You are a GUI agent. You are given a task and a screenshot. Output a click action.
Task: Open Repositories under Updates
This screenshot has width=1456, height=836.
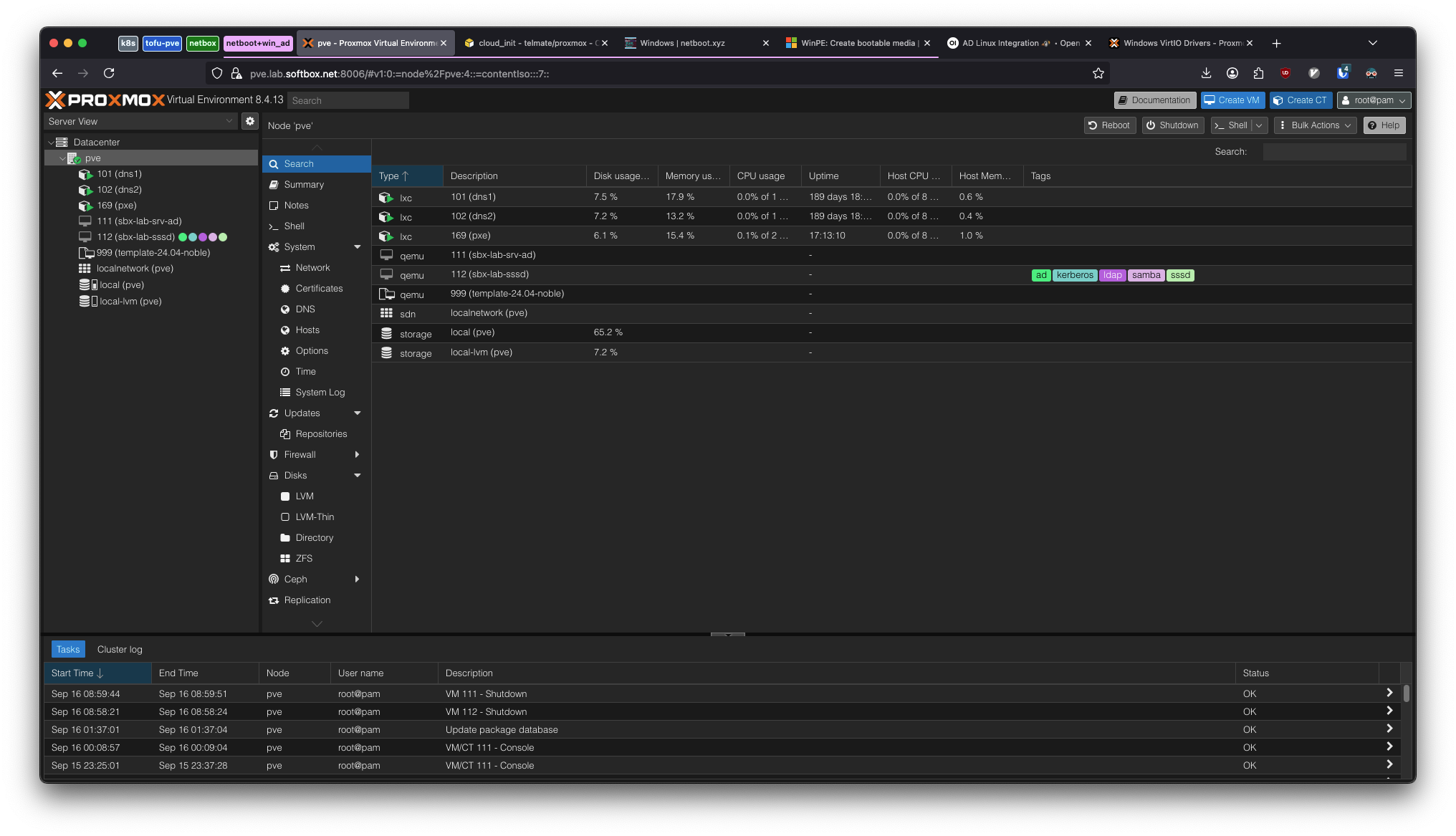pyautogui.click(x=321, y=433)
